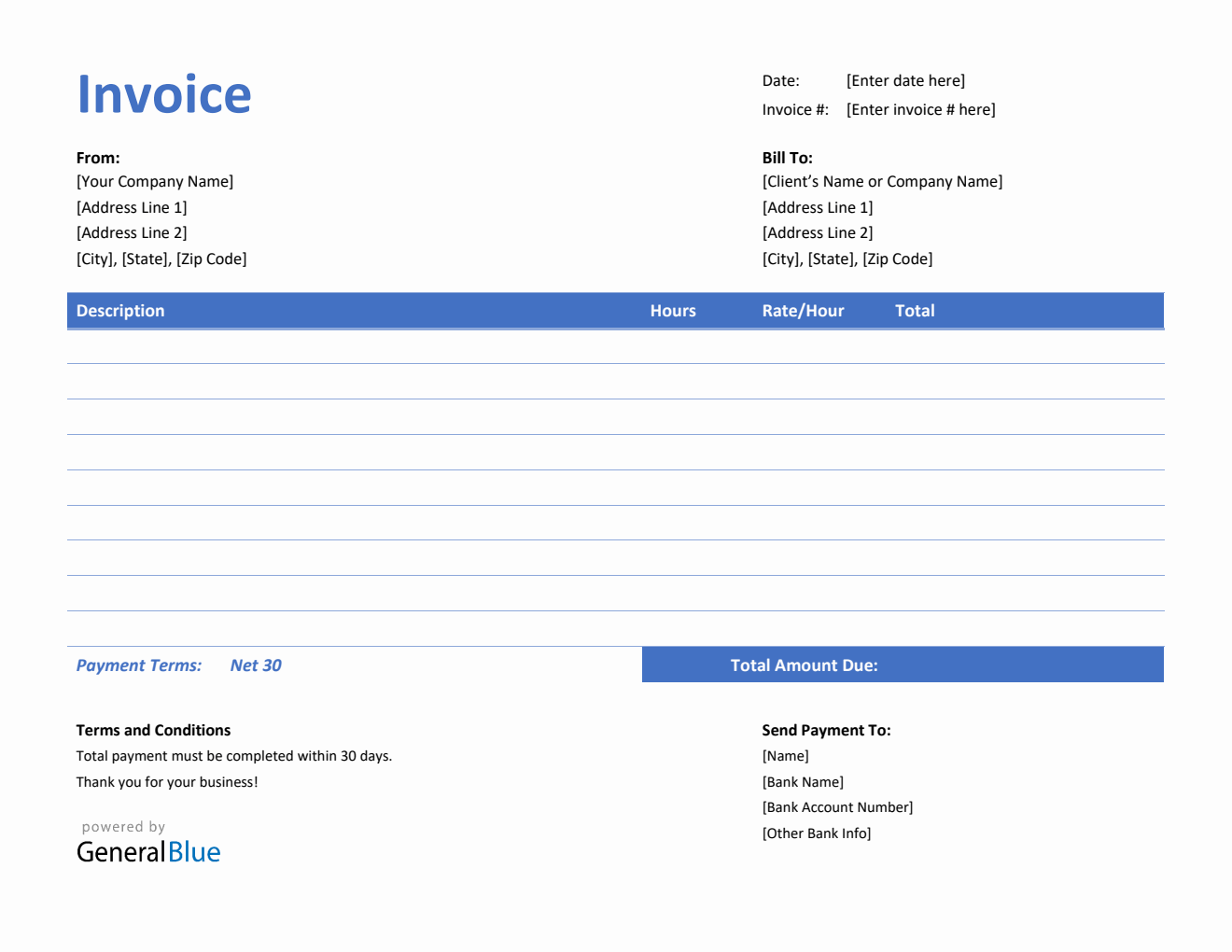Select the Net 30 payment term
The image size is (1232, 952).
coord(255,665)
